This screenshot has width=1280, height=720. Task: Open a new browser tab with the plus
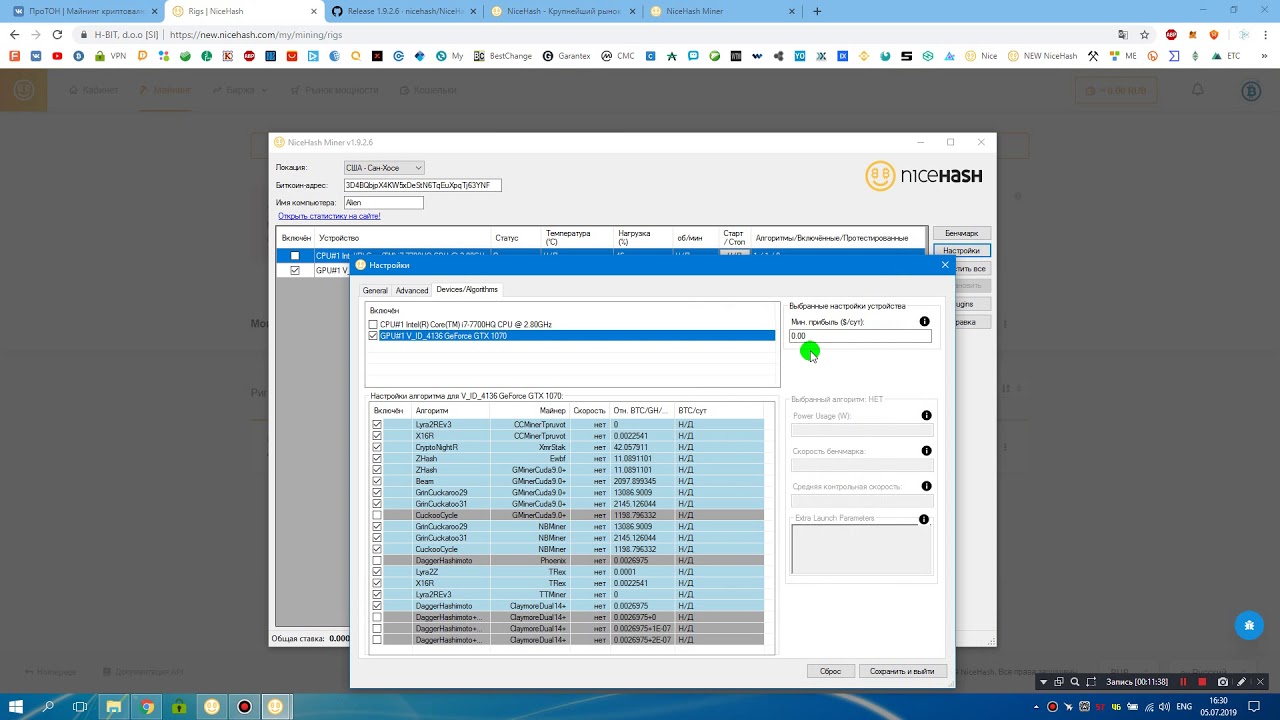817,11
